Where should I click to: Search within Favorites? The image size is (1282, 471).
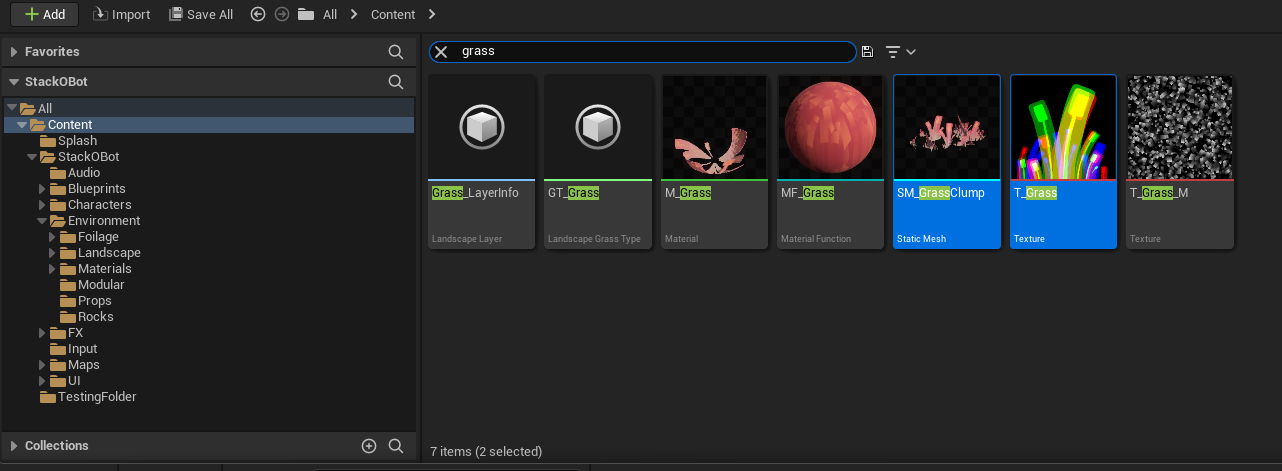(396, 51)
